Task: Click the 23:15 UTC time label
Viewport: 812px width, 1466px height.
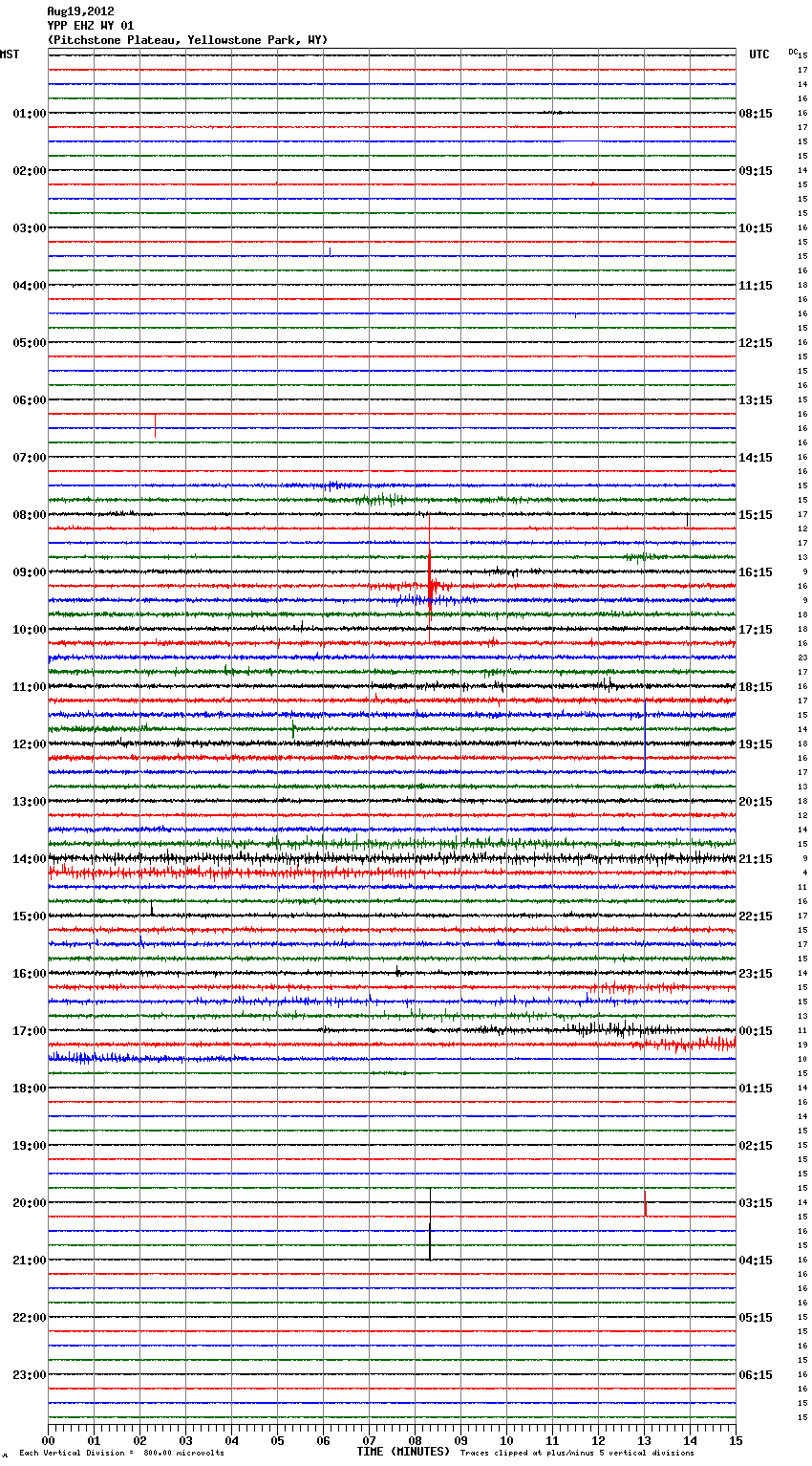Action: click(x=756, y=974)
